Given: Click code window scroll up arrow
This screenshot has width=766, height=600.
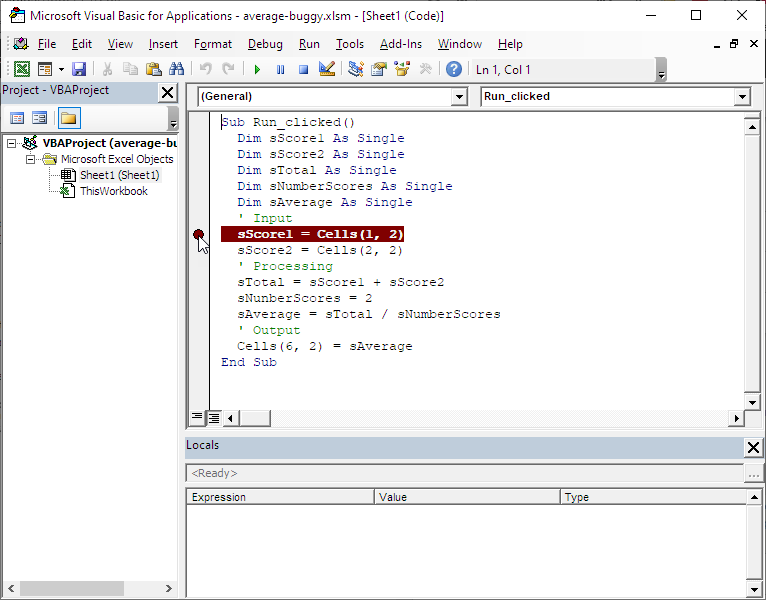Looking at the screenshot, I should pyautogui.click(x=752, y=127).
